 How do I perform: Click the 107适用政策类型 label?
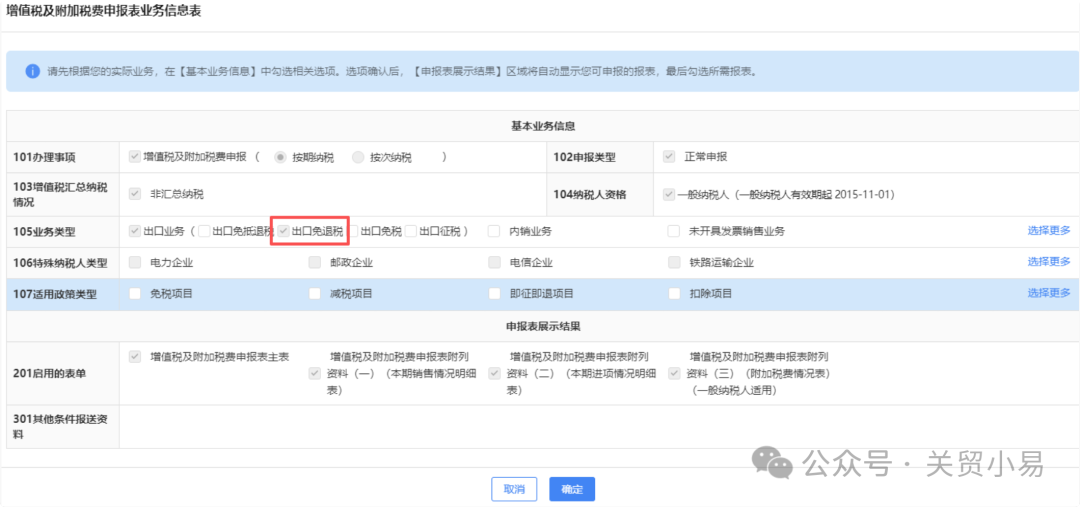55,294
